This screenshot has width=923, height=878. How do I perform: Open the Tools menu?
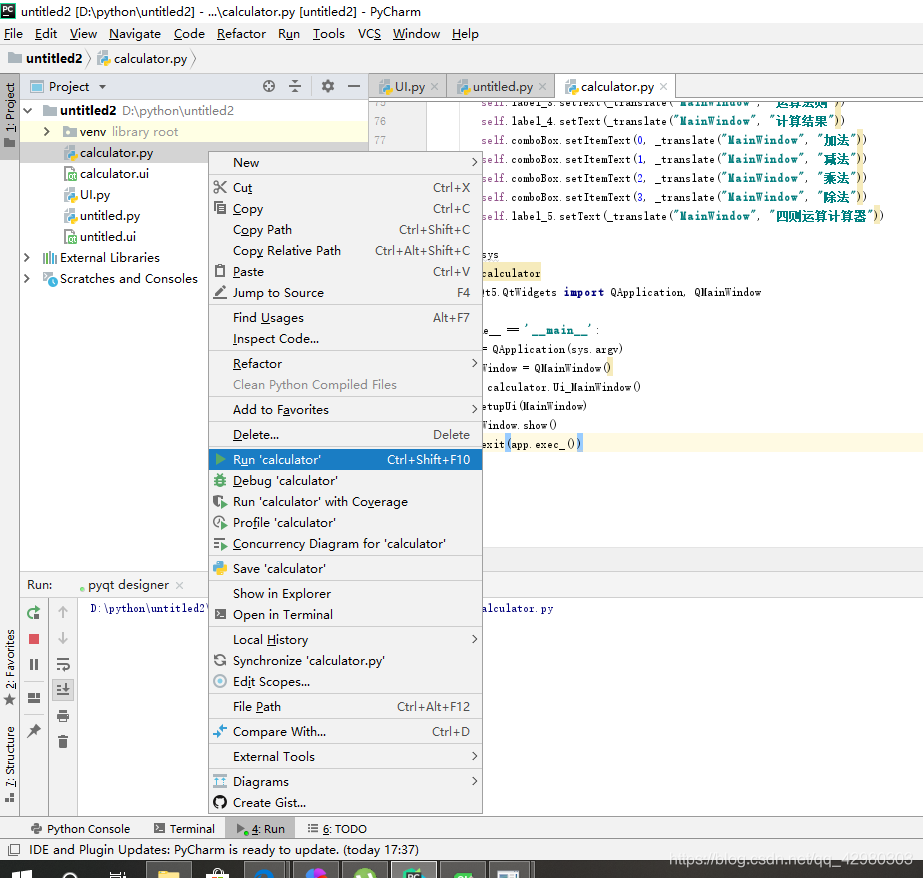coord(328,34)
